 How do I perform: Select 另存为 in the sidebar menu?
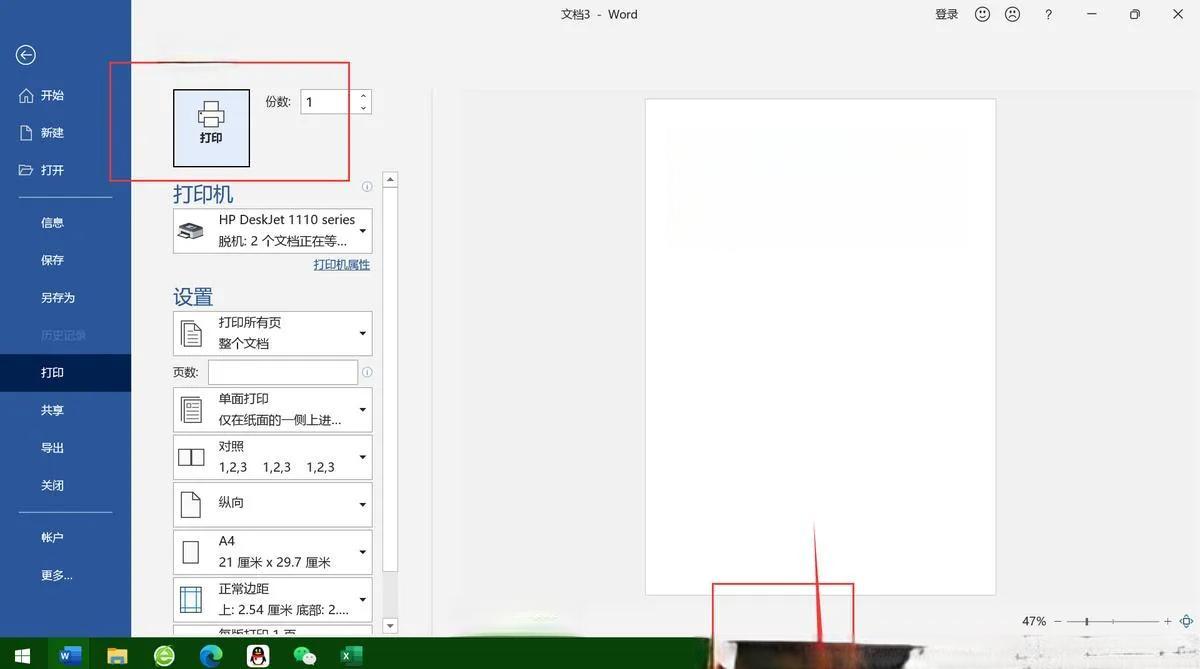pyautogui.click(x=58, y=298)
